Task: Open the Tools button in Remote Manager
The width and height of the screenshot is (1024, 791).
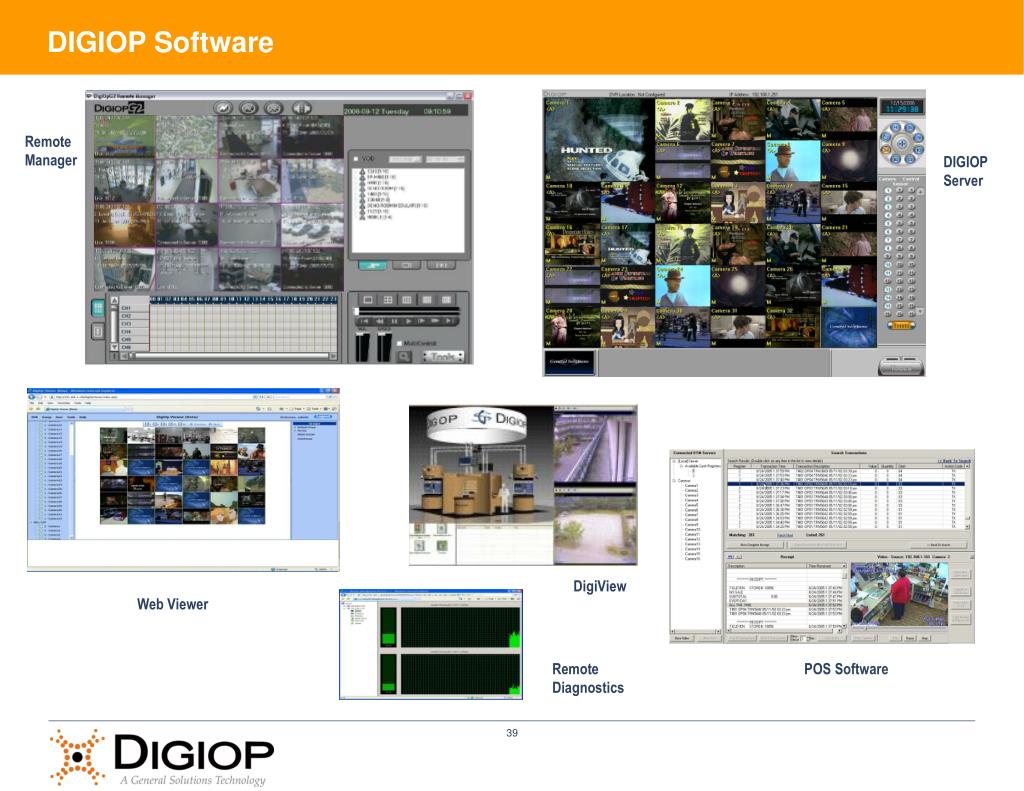Action: pos(443,357)
